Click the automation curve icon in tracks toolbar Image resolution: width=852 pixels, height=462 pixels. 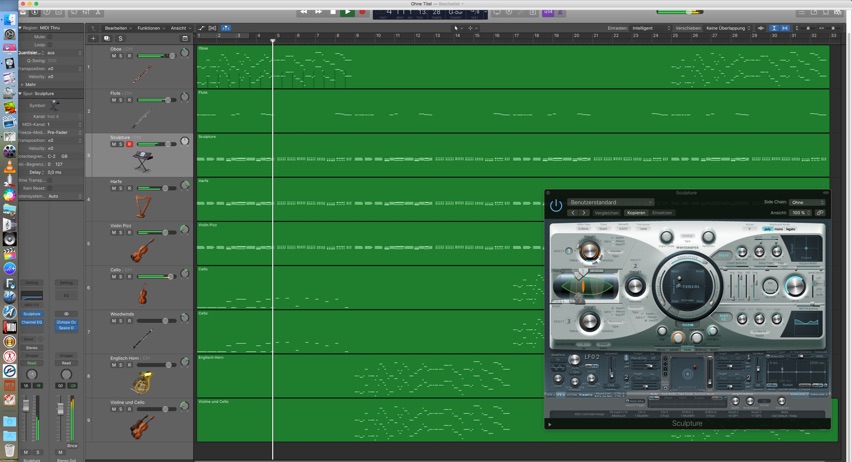[202, 28]
